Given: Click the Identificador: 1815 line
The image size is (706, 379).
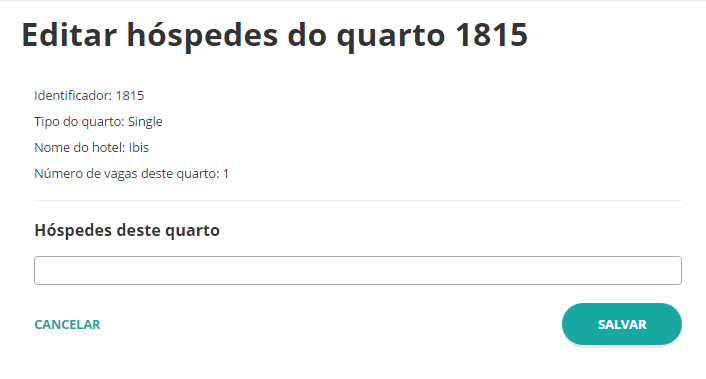Looking at the screenshot, I should (89, 95).
